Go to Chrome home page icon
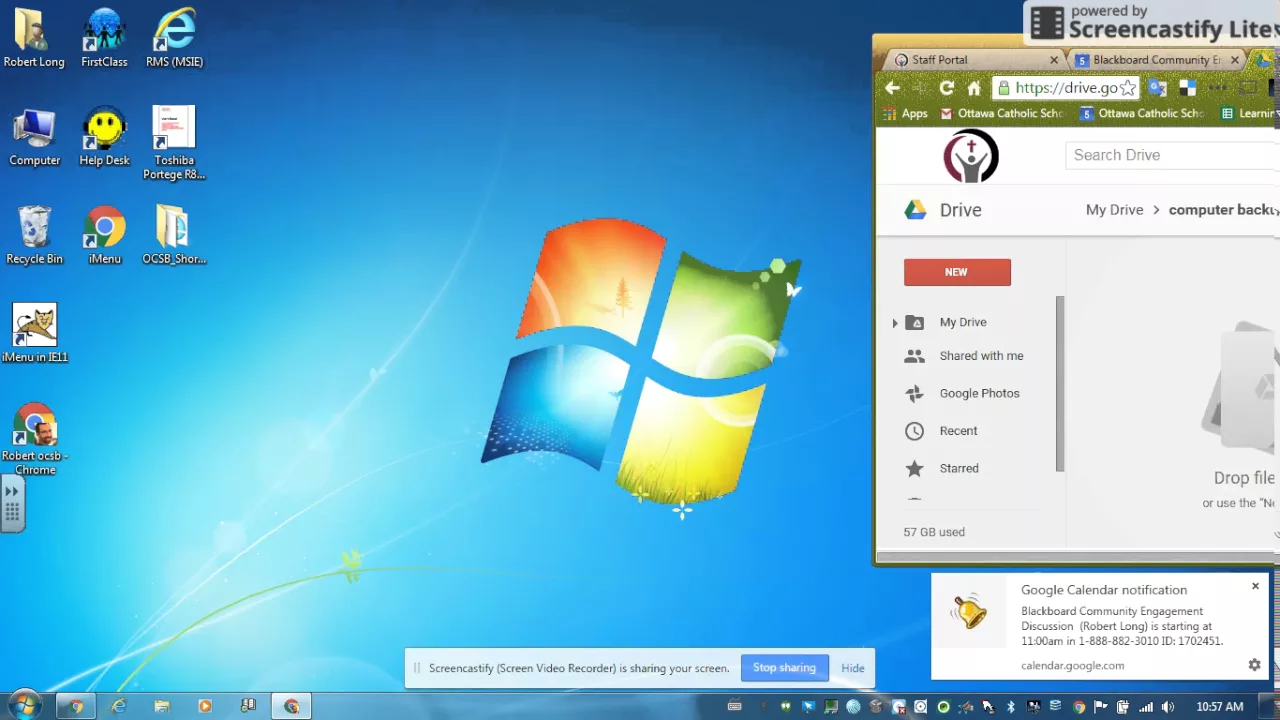This screenshot has width=1280, height=720. pos(974,88)
